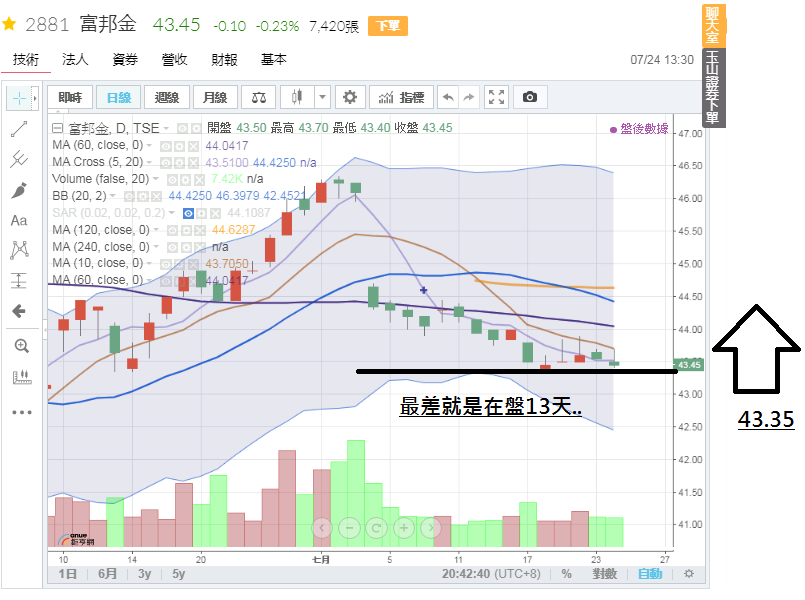Click the orange 下單 order button
This screenshot has height=600, width=805.
coord(388,26)
